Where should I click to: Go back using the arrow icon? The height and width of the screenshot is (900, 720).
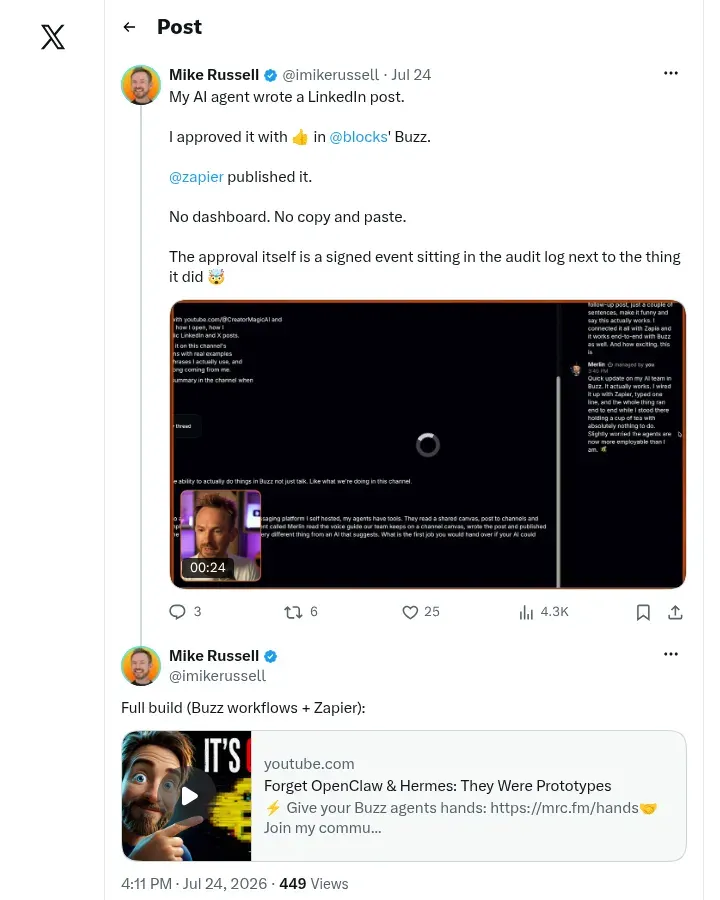pos(129,27)
